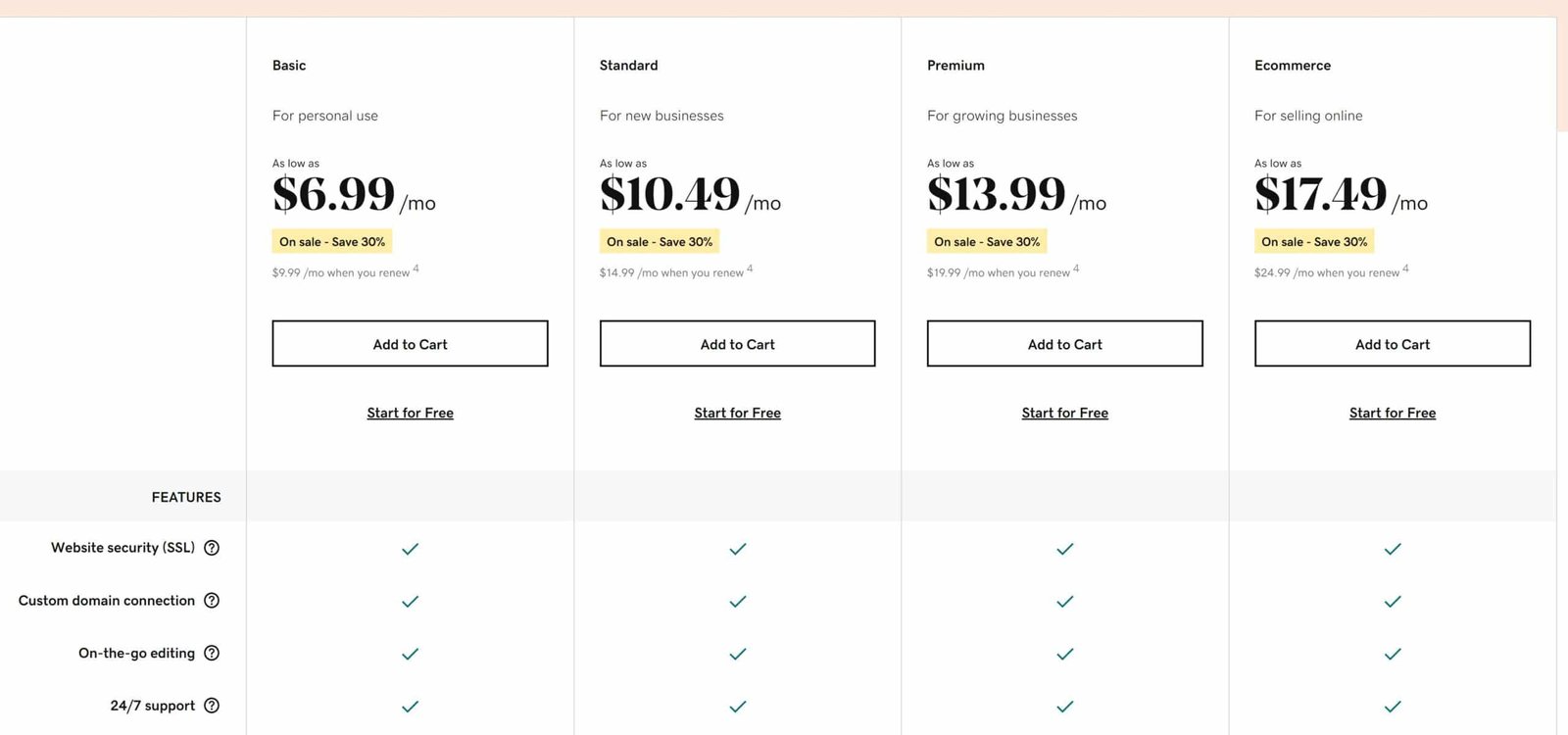Click Premium plan's custom domain checkmark
The height and width of the screenshot is (735, 1568).
1065,602
